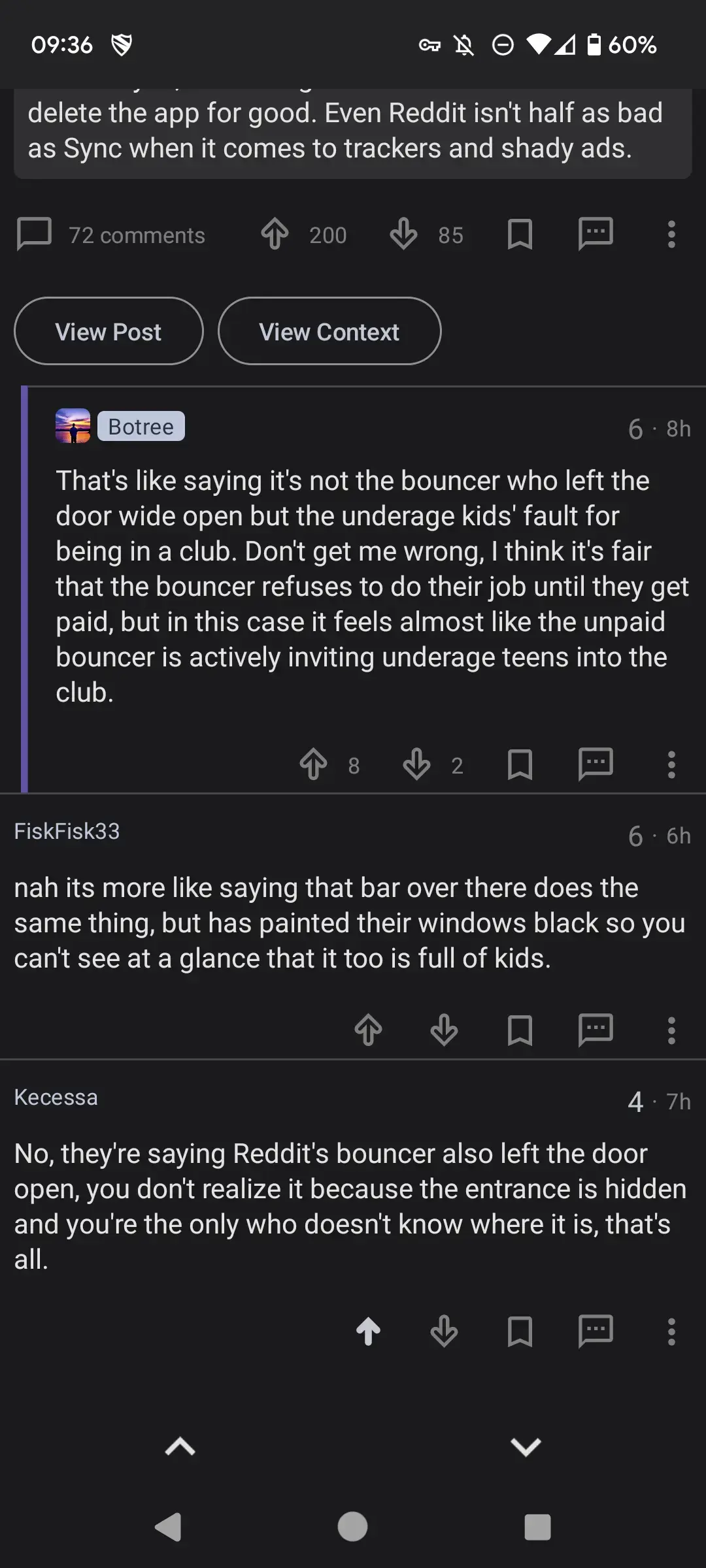Downvote the post with 85 downvotes
This screenshot has height=1568, width=706.
coord(403,234)
